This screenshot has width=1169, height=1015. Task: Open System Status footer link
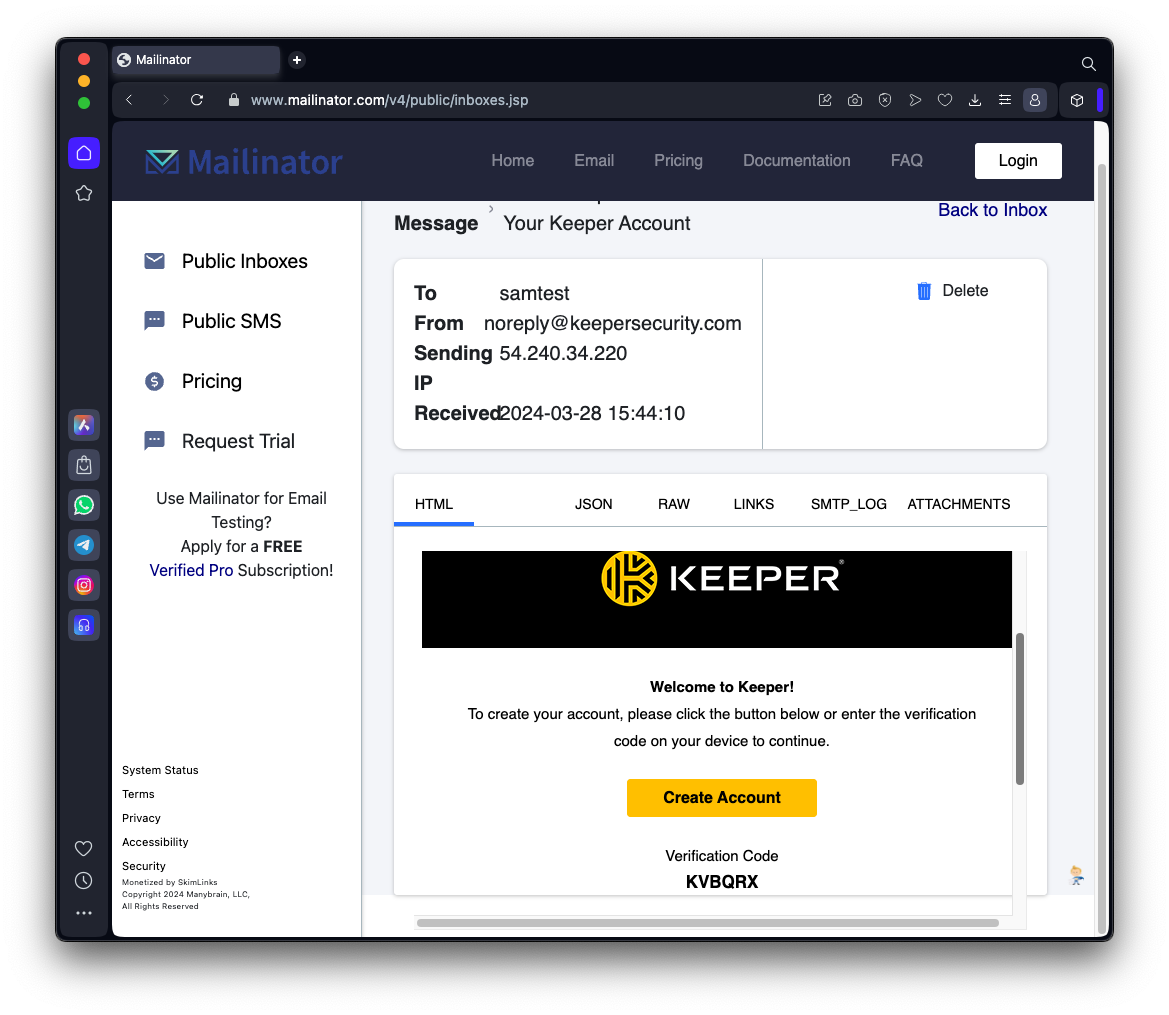pyautogui.click(x=160, y=770)
